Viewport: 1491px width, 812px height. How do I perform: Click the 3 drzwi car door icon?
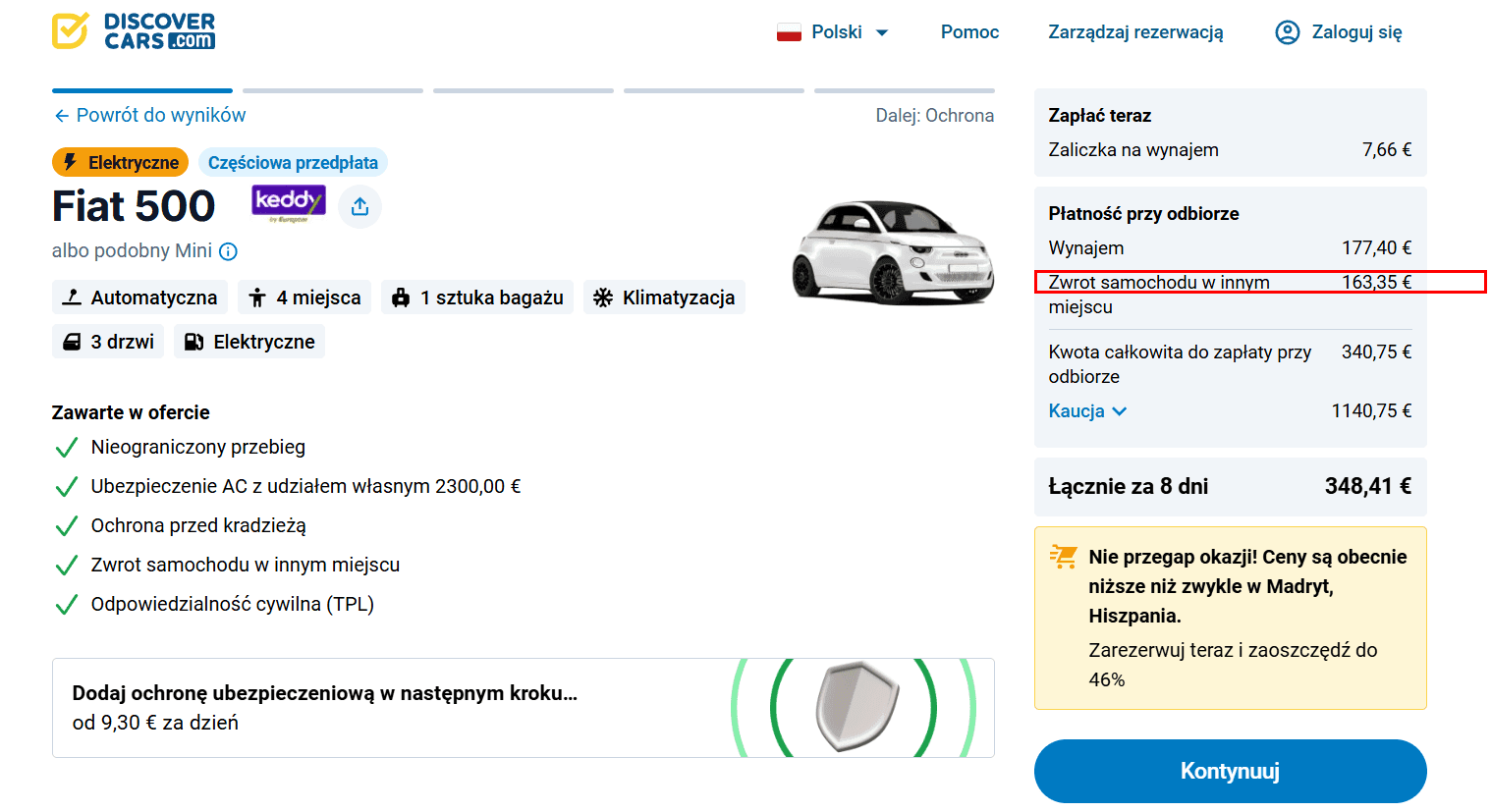pos(72,342)
